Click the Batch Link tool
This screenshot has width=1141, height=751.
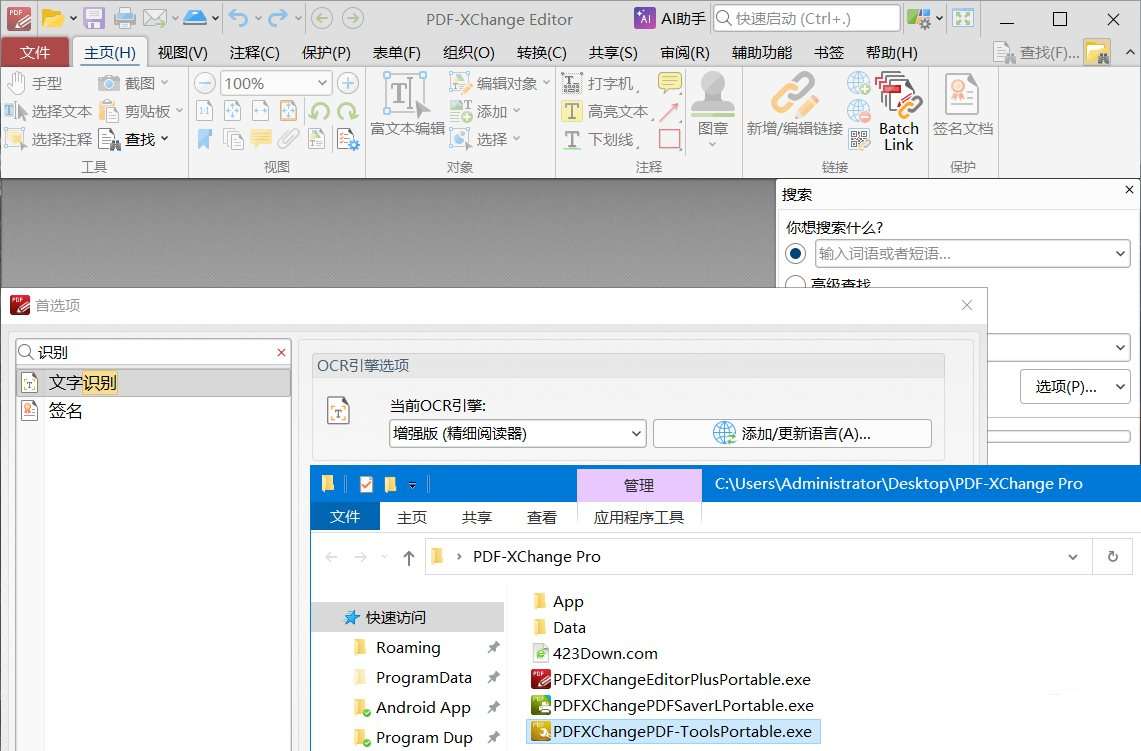(899, 111)
